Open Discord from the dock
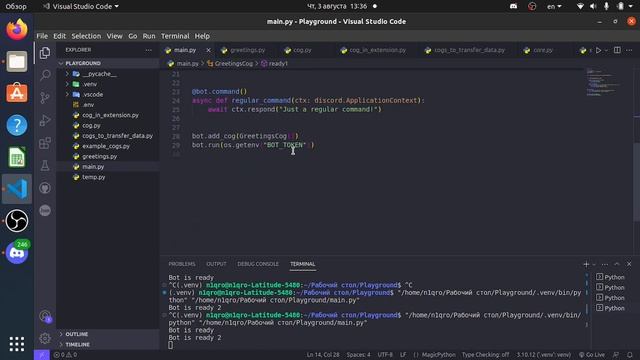The width and height of the screenshot is (640, 360). coord(17,252)
